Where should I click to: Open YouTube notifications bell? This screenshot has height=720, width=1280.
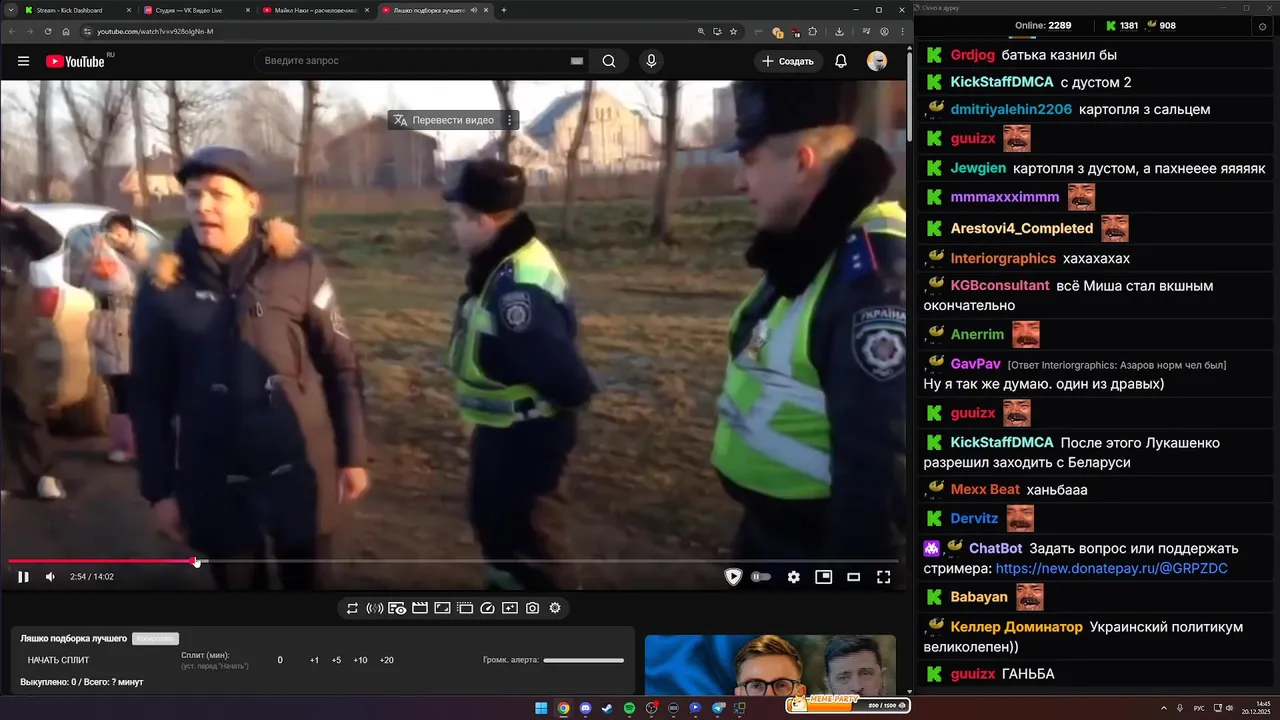(841, 61)
